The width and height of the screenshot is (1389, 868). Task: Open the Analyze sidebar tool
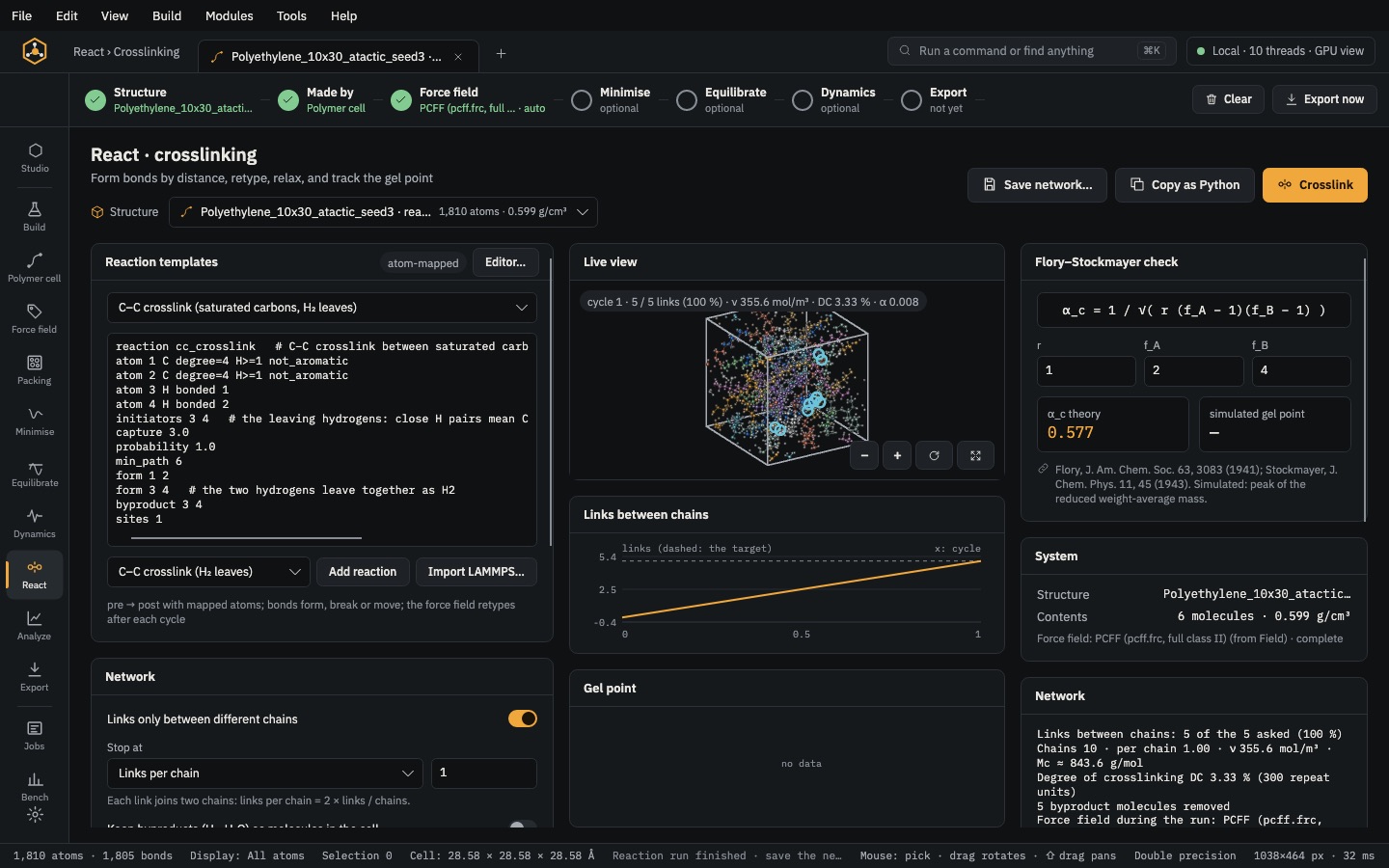click(35, 625)
